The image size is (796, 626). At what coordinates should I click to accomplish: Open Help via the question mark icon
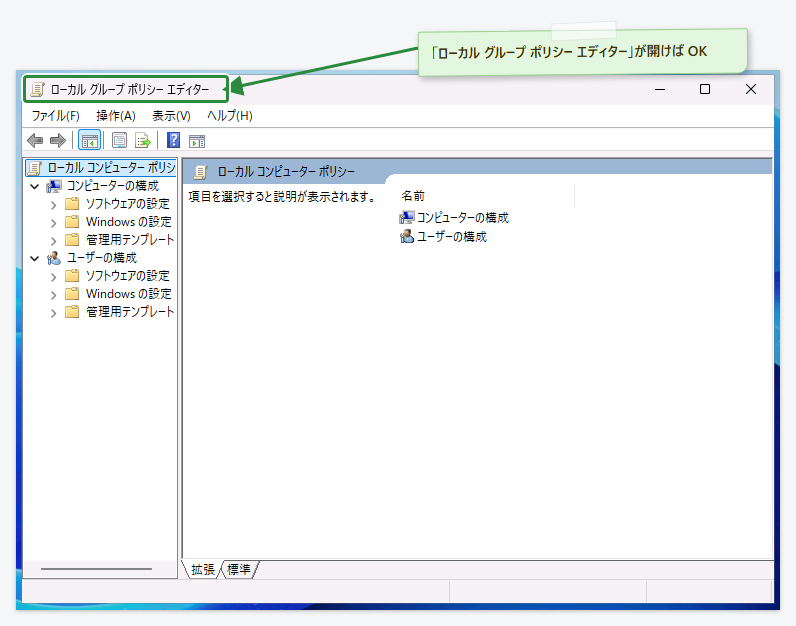coord(174,140)
